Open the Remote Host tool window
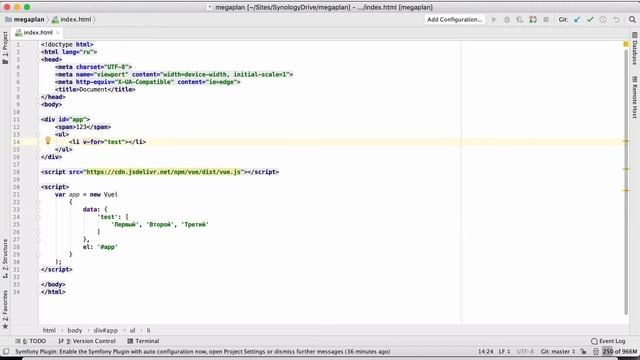The image size is (640, 360). [635, 97]
